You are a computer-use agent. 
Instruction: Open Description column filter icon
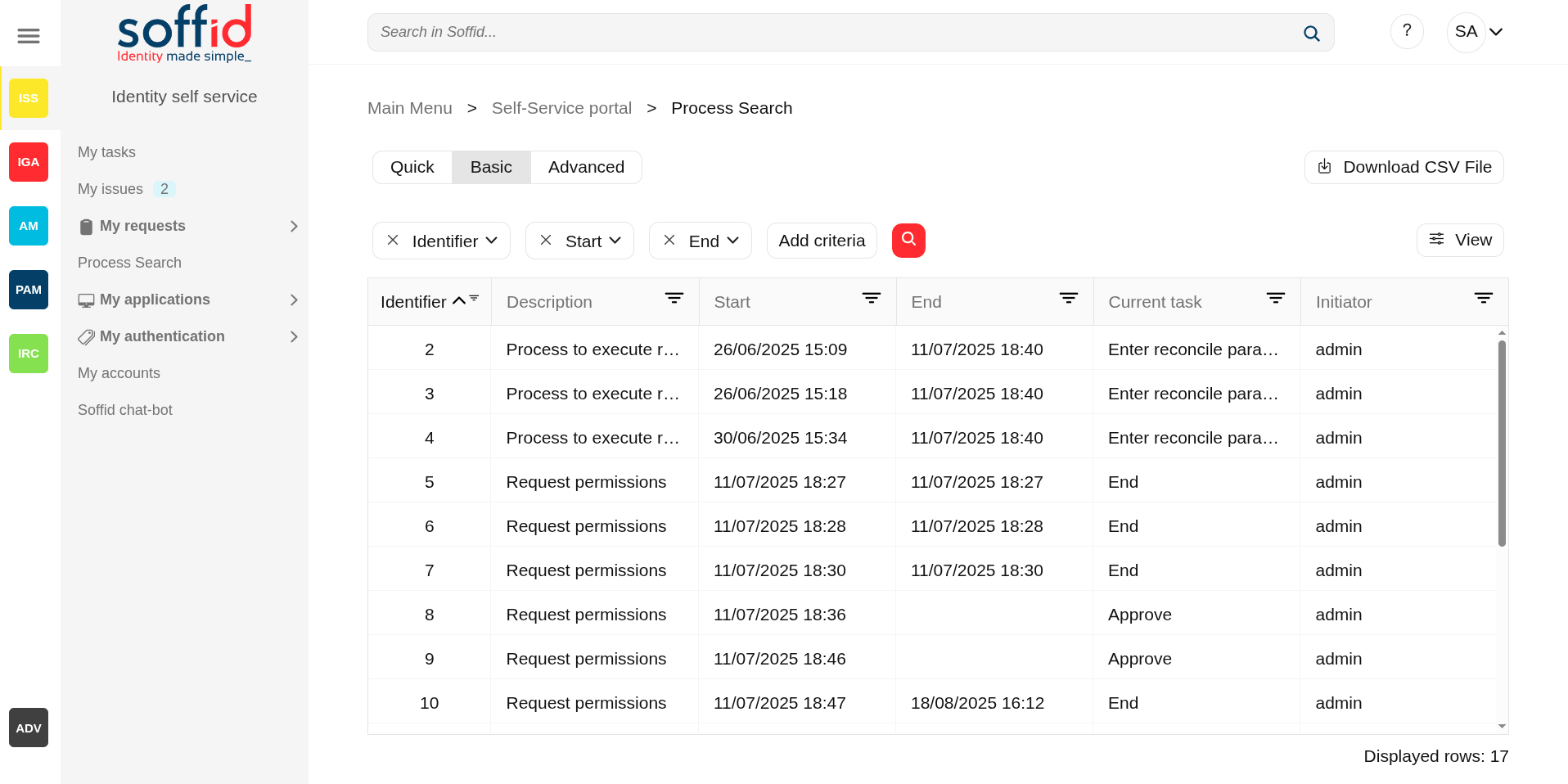click(x=674, y=299)
